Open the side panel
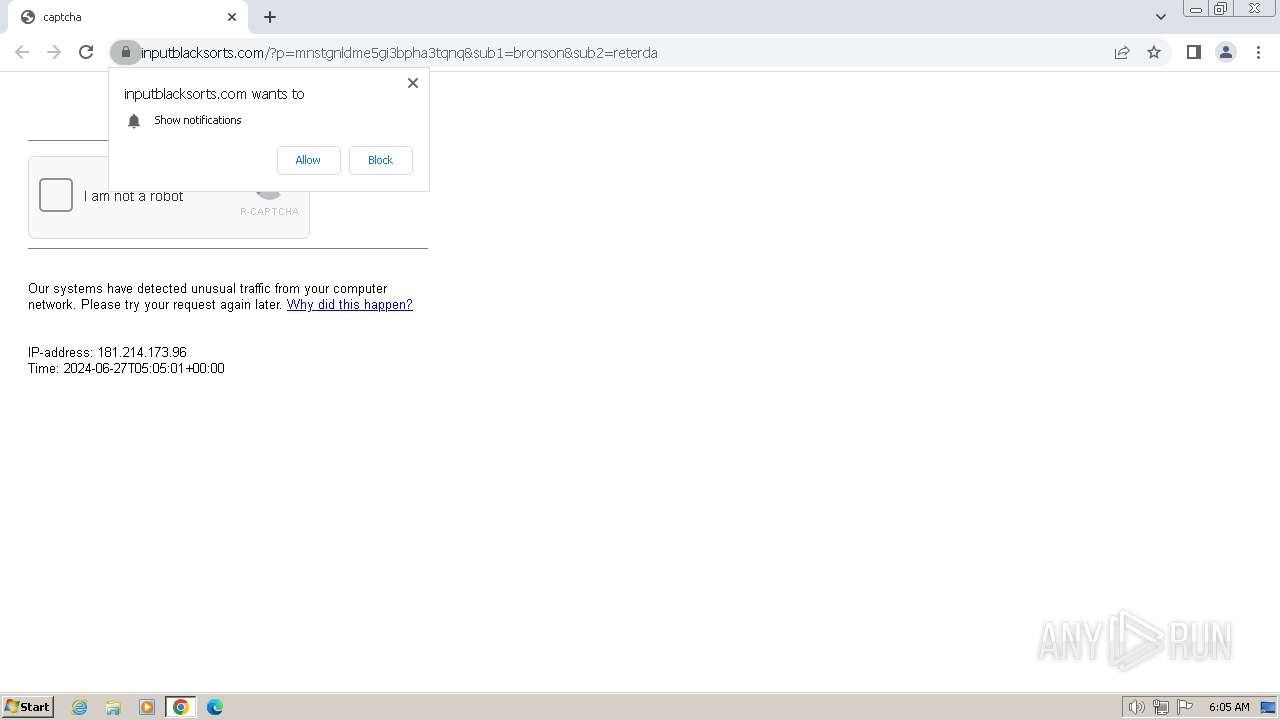 click(x=1193, y=52)
